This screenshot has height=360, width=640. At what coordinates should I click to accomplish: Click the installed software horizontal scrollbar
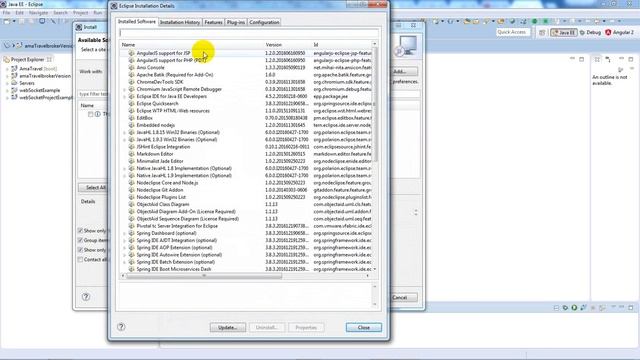pyautogui.click(x=204, y=276)
